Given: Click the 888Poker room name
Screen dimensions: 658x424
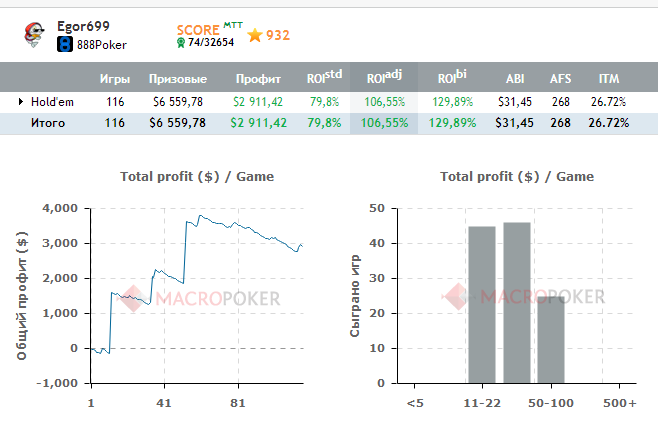Looking at the screenshot, I should coord(100,45).
